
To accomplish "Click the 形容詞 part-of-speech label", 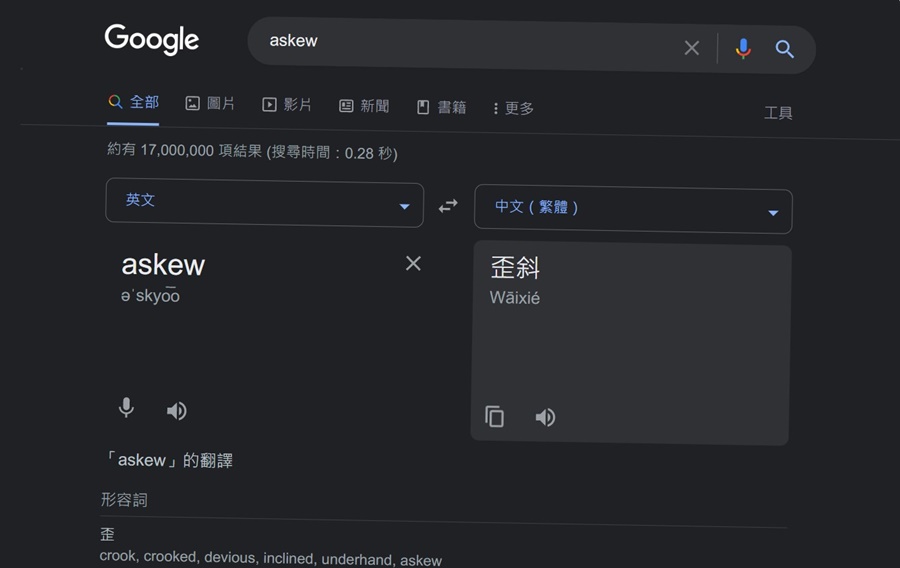I will 124,500.
